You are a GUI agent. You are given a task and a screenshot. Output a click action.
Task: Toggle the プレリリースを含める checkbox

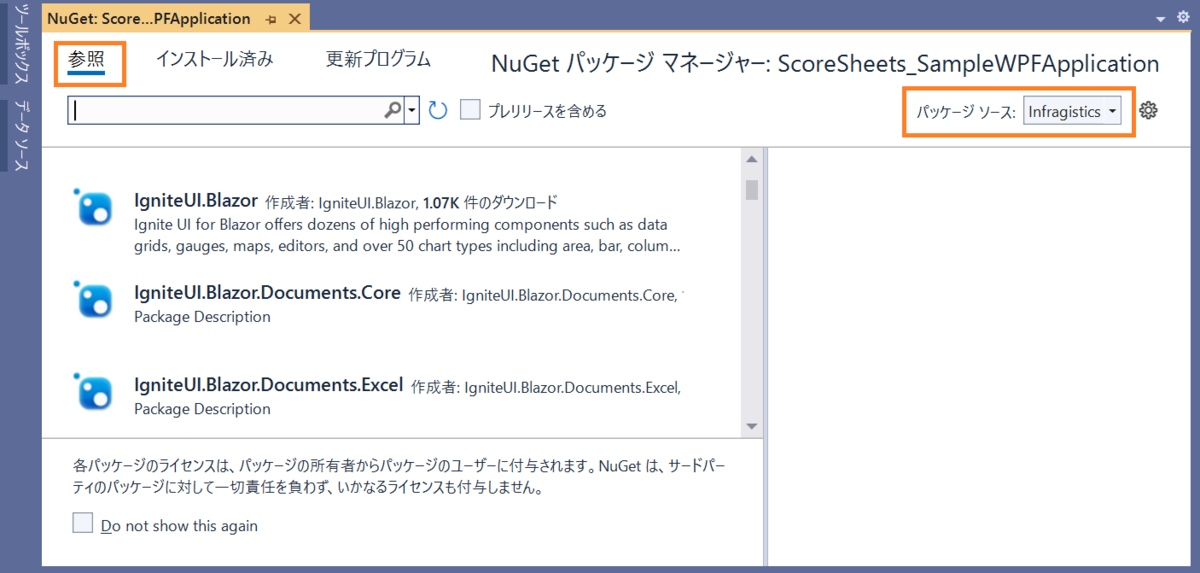[x=470, y=110]
